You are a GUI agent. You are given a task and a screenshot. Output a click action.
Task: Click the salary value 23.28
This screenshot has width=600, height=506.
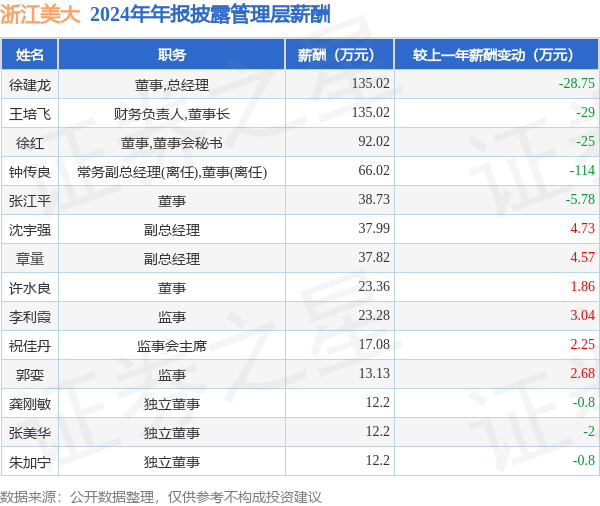tap(374, 315)
